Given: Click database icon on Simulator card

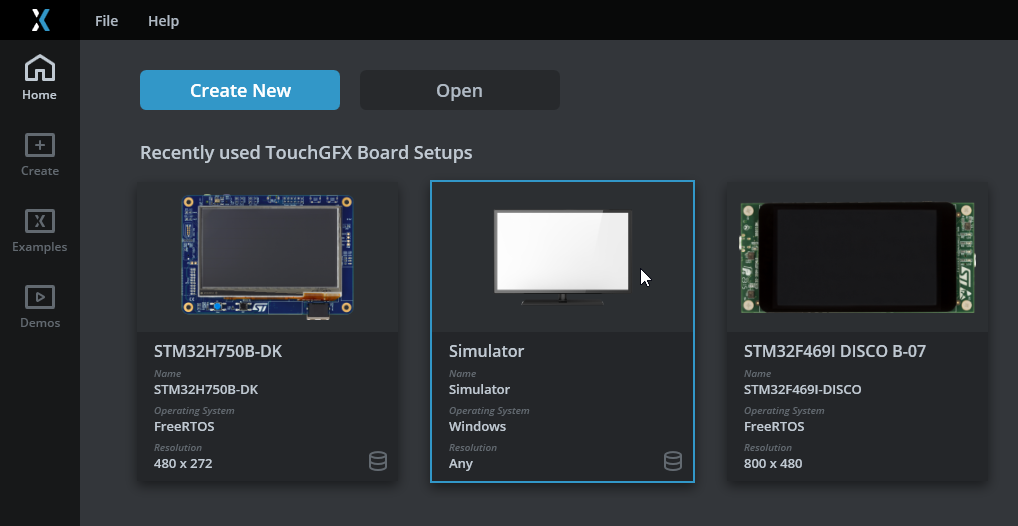Looking at the screenshot, I should (673, 461).
